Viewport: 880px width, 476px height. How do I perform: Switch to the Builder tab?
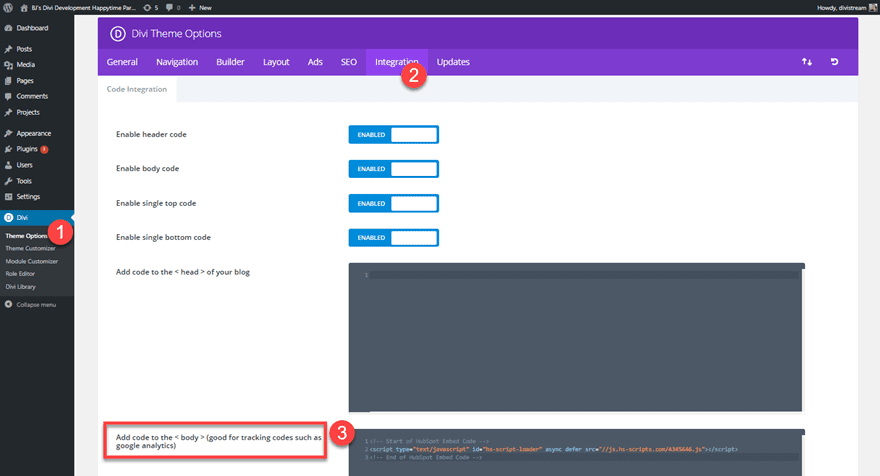click(x=230, y=62)
